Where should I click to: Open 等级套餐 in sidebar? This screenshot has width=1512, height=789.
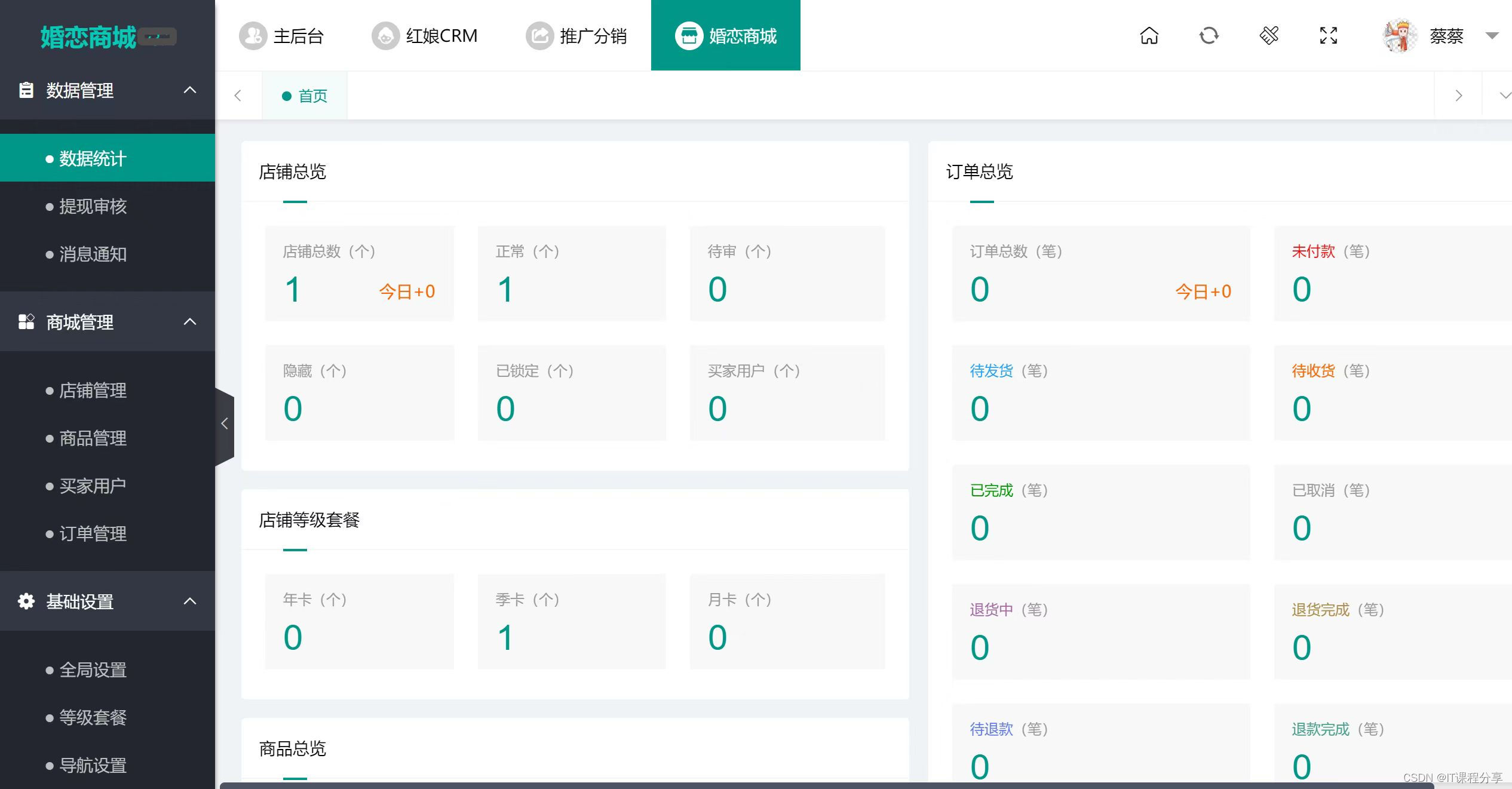(x=108, y=717)
